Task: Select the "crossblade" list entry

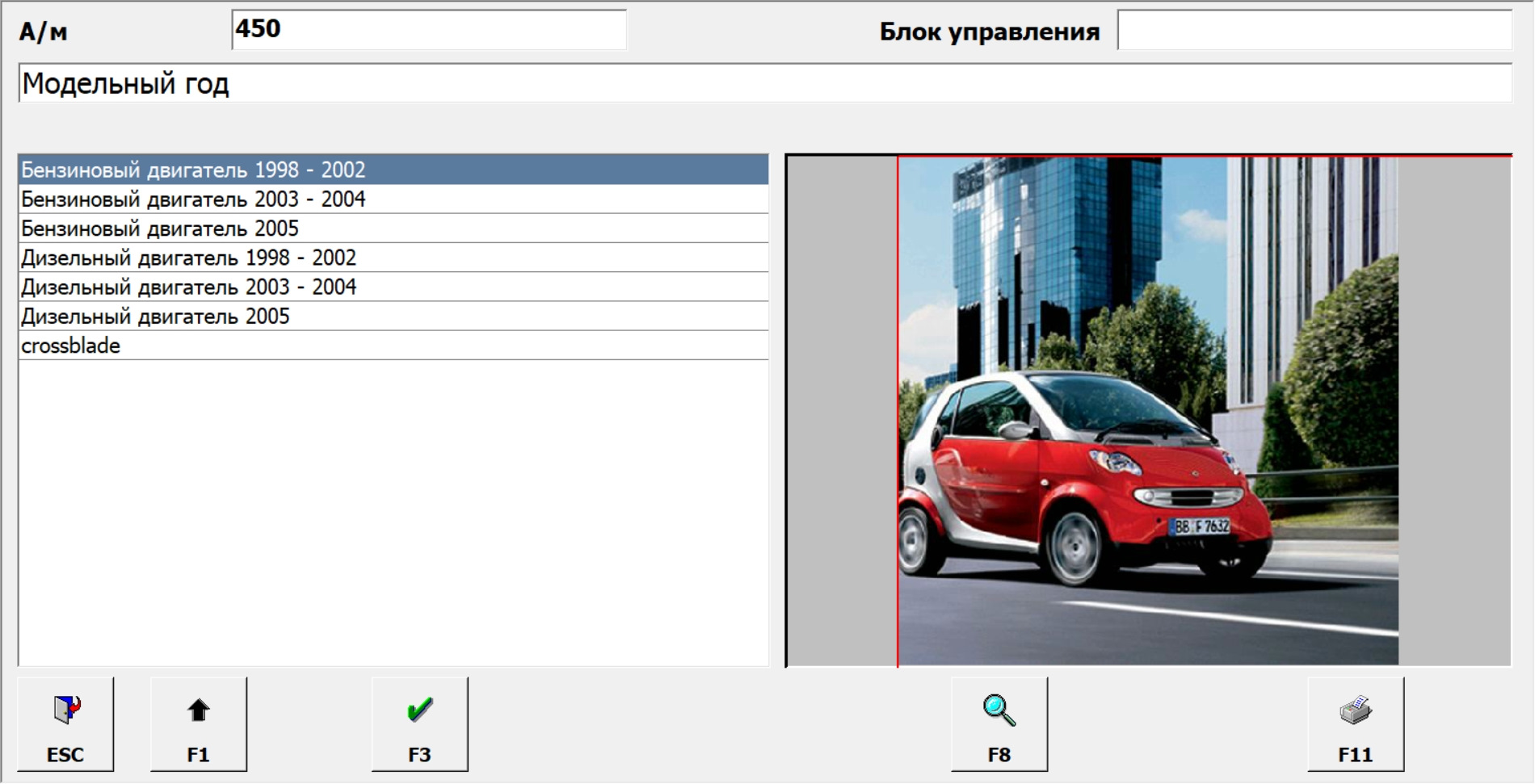Action: [x=393, y=346]
